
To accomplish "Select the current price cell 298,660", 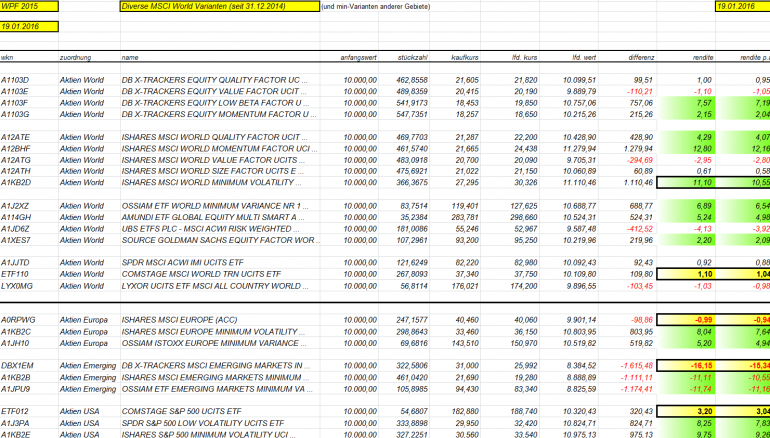I will [510, 217].
